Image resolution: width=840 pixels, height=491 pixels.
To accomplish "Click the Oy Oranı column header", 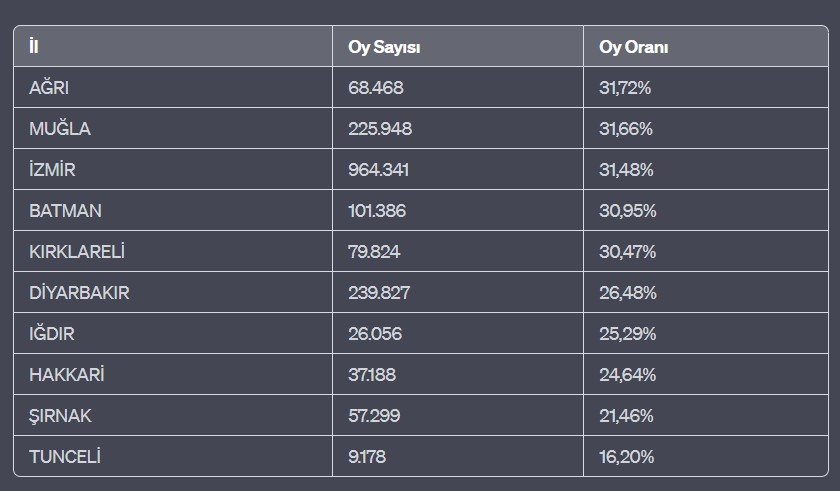I will (633, 47).
